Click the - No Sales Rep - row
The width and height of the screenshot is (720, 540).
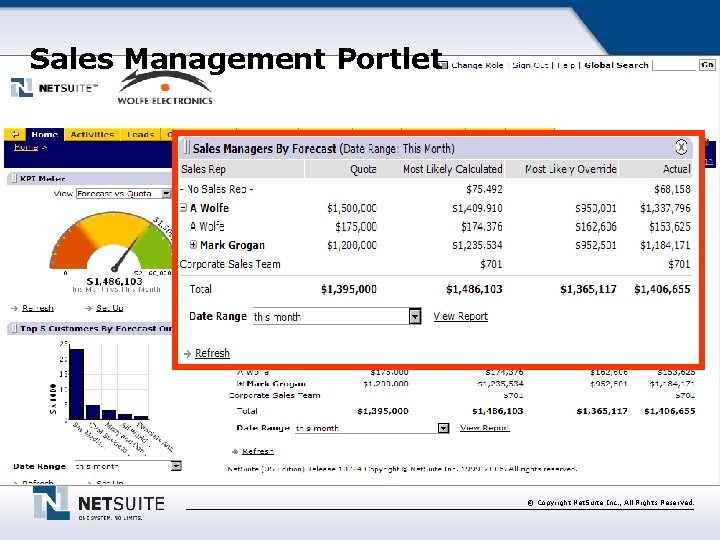pos(435,189)
